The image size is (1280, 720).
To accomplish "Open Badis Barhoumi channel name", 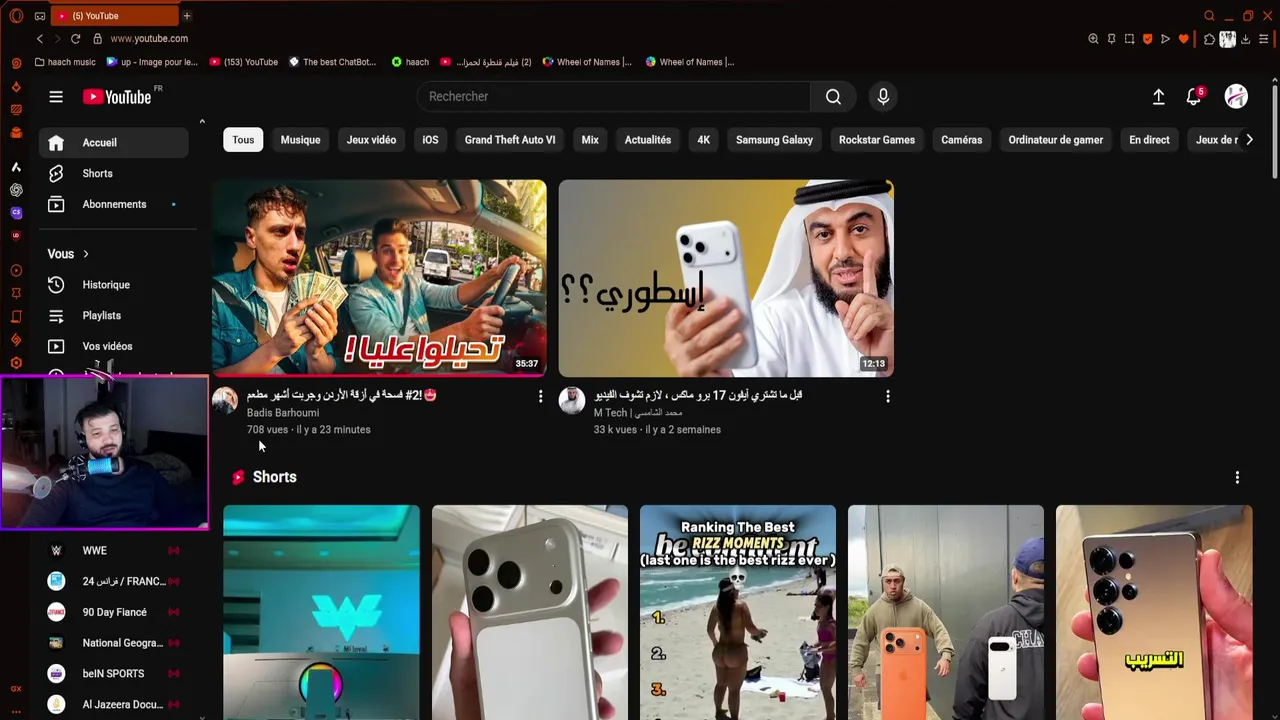I will (x=283, y=413).
